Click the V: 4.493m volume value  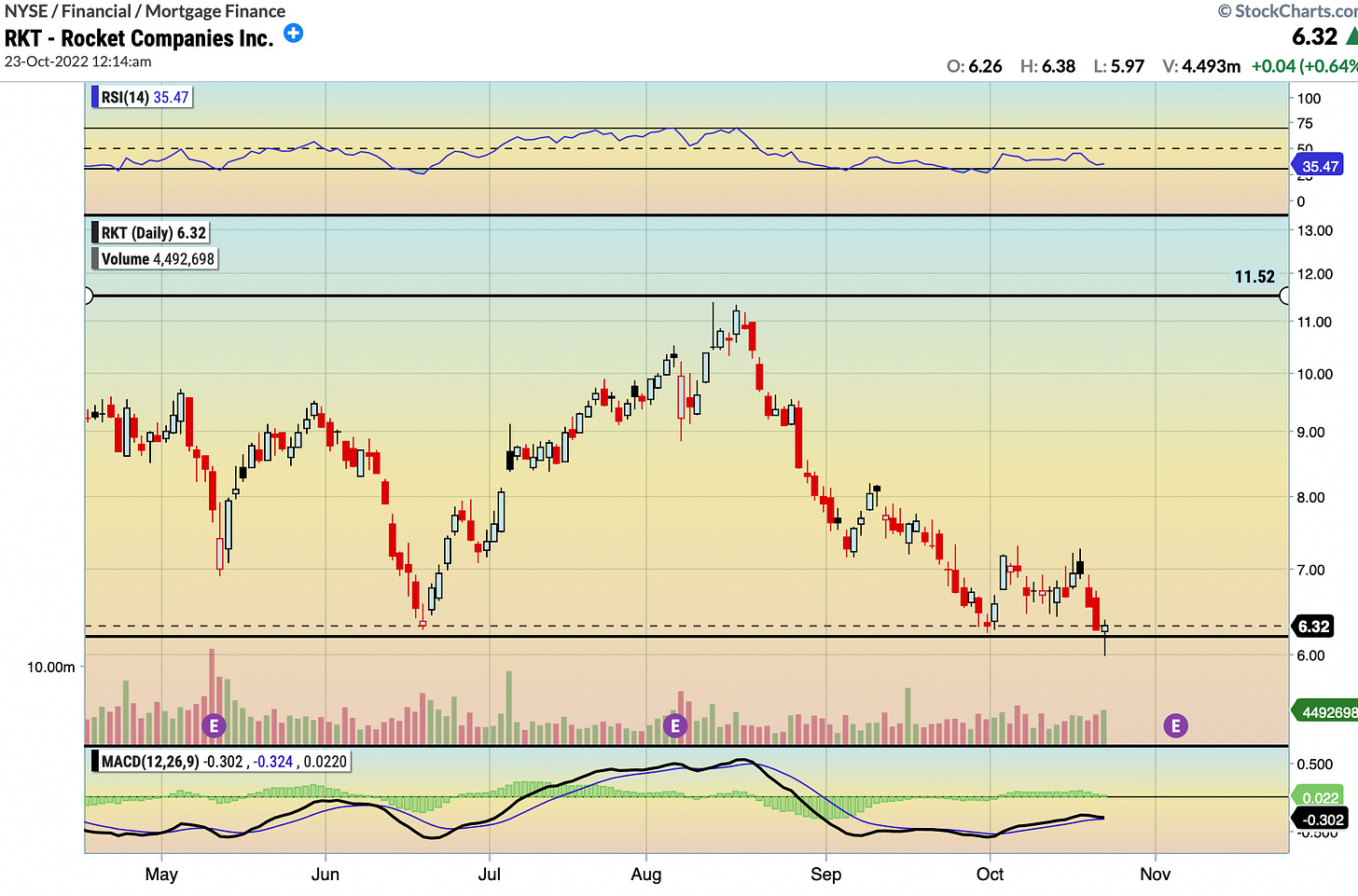point(1201,66)
